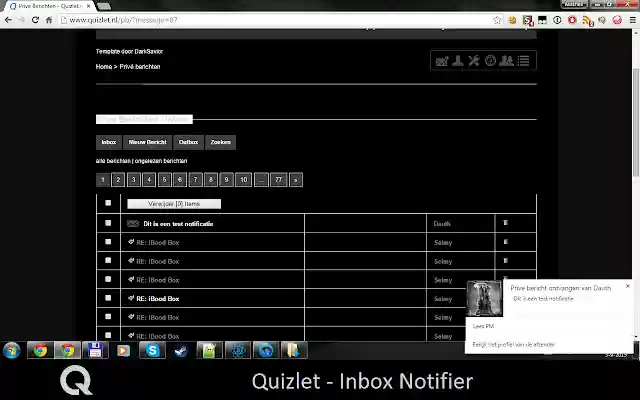Click the red circular extension icon
The height and width of the screenshot is (400, 640).
(572, 20)
